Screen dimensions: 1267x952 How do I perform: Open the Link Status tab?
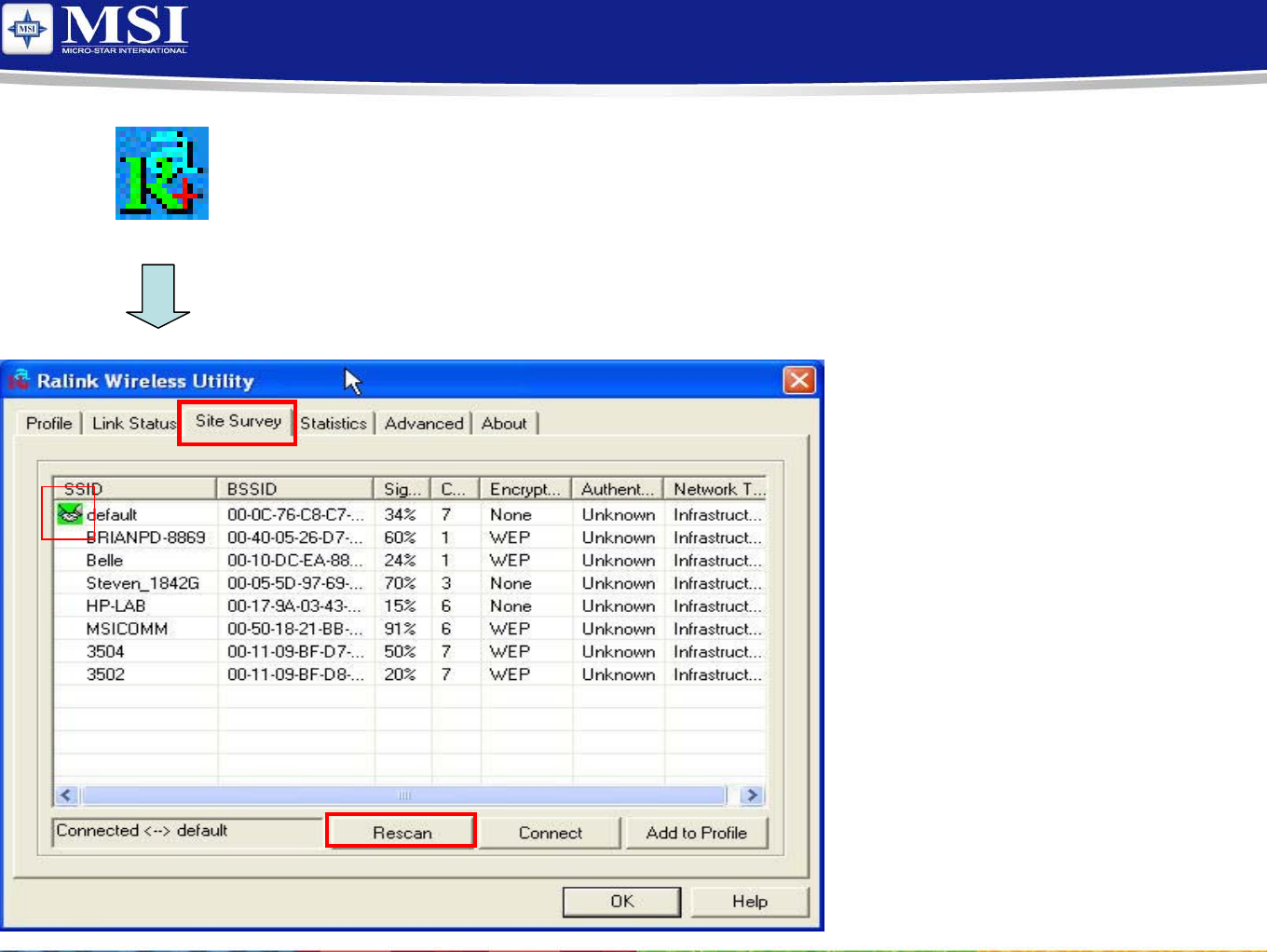(134, 423)
